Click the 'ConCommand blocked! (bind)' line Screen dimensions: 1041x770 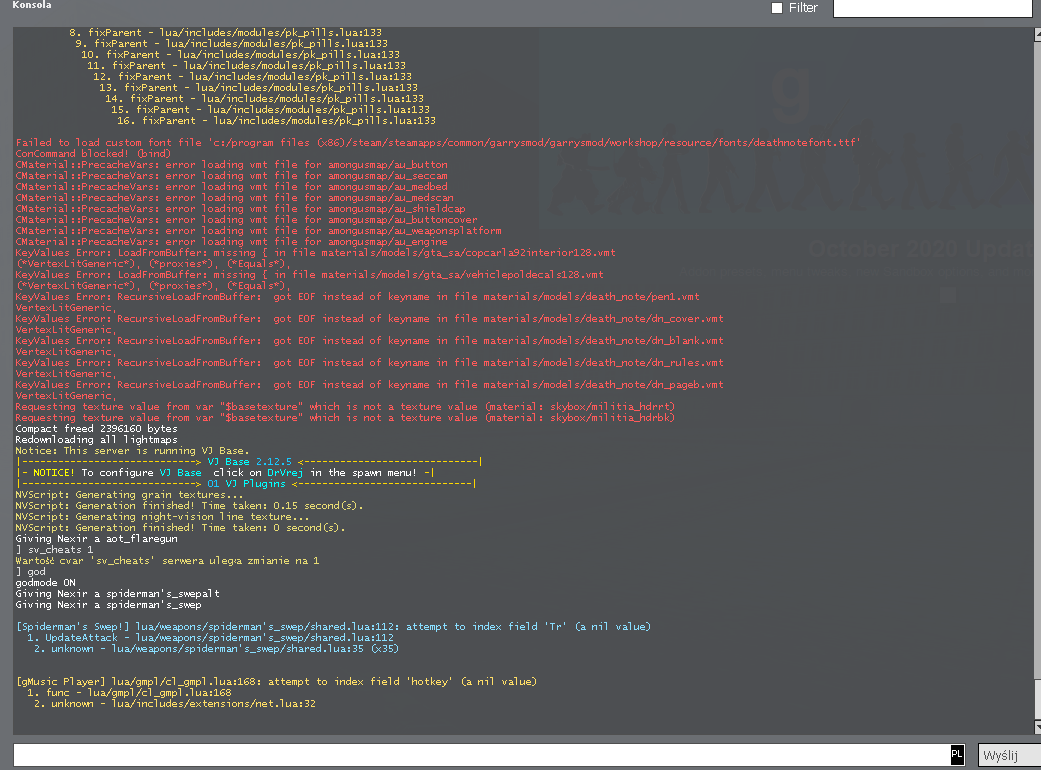tap(93, 153)
